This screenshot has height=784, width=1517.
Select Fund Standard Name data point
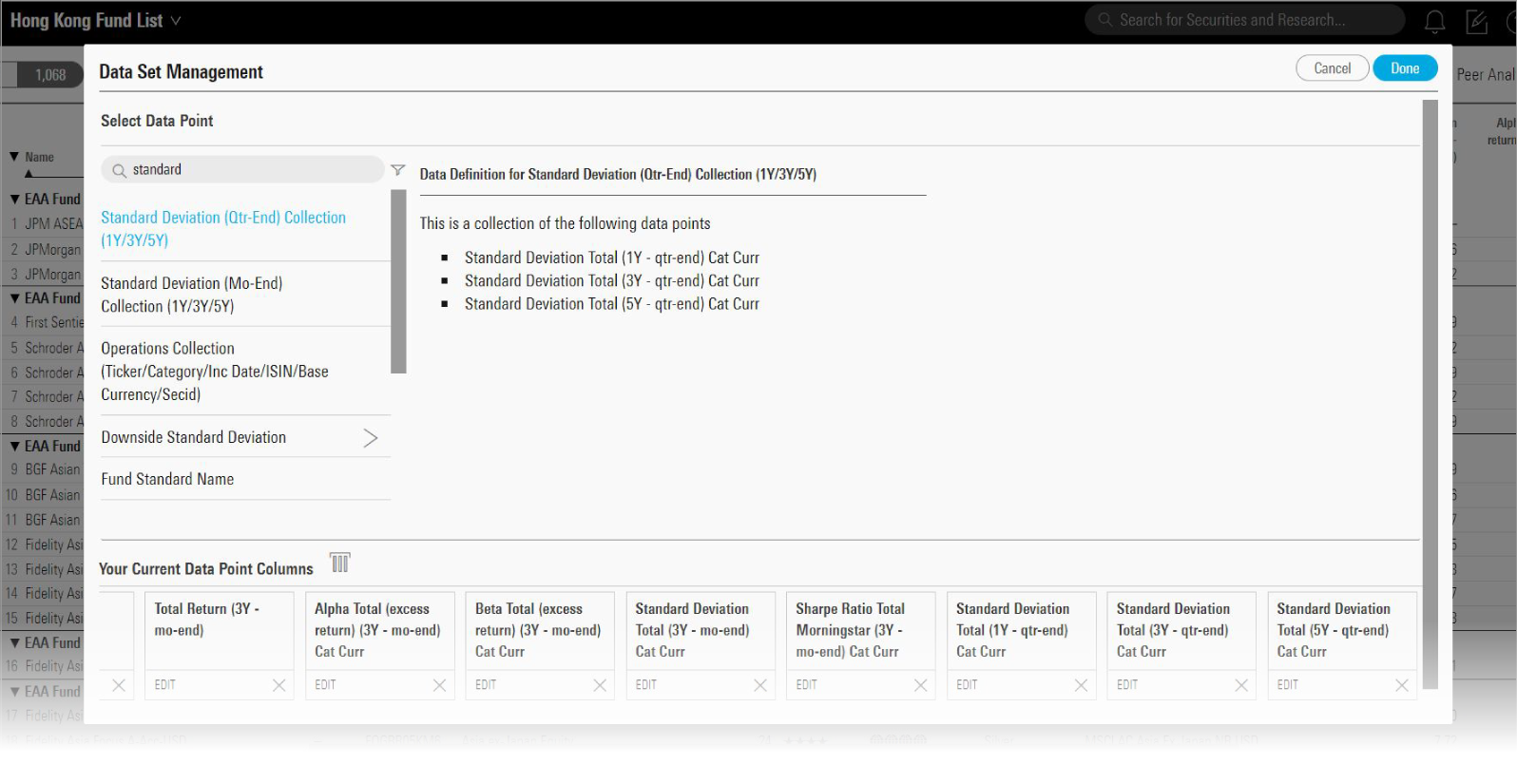click(x=167, y=479)
